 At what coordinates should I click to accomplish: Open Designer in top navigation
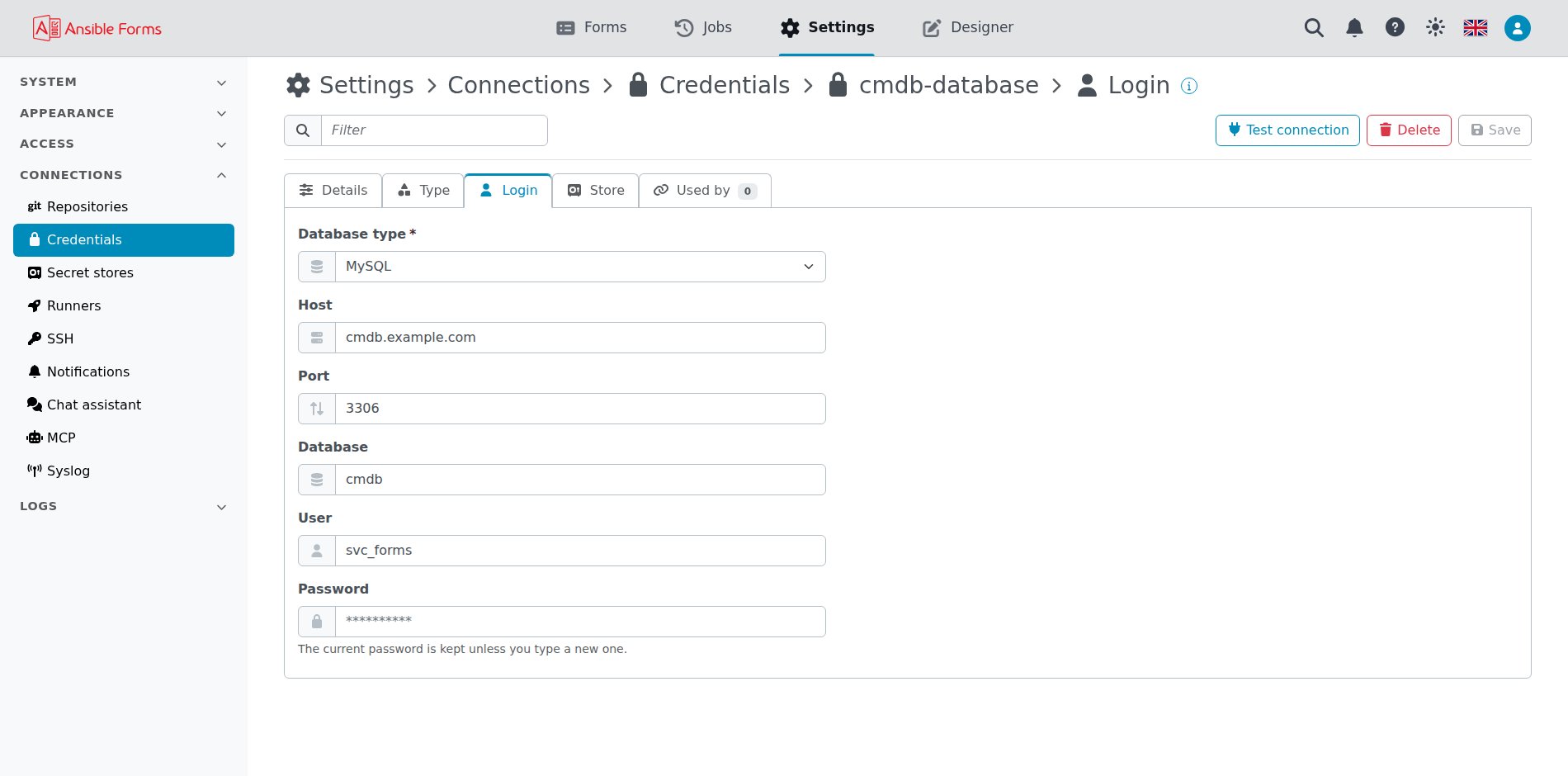(x=968, y=27)
